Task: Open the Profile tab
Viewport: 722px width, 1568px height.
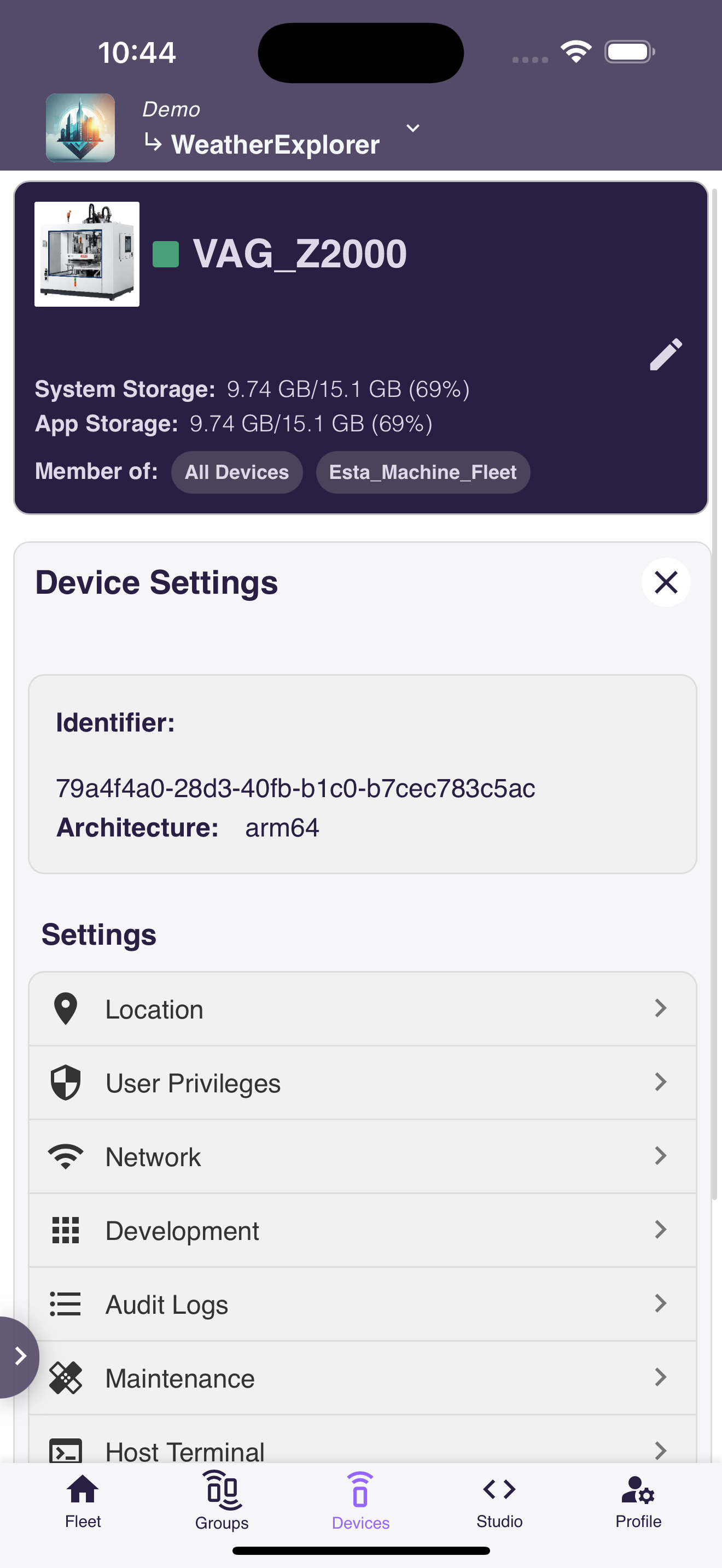Action: tap(638, 1500)
